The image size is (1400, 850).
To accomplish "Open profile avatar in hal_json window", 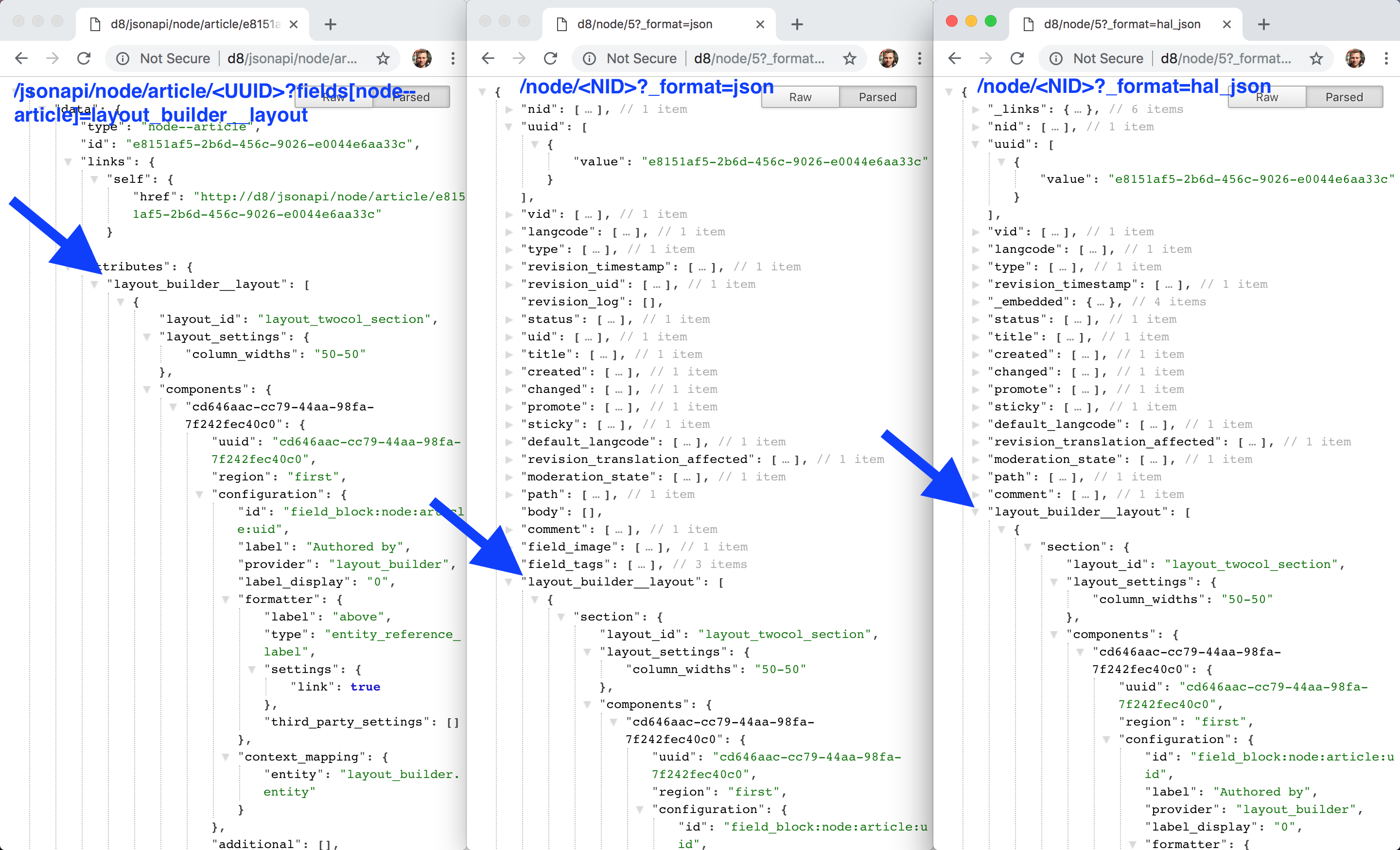I will pos(1354,58).
